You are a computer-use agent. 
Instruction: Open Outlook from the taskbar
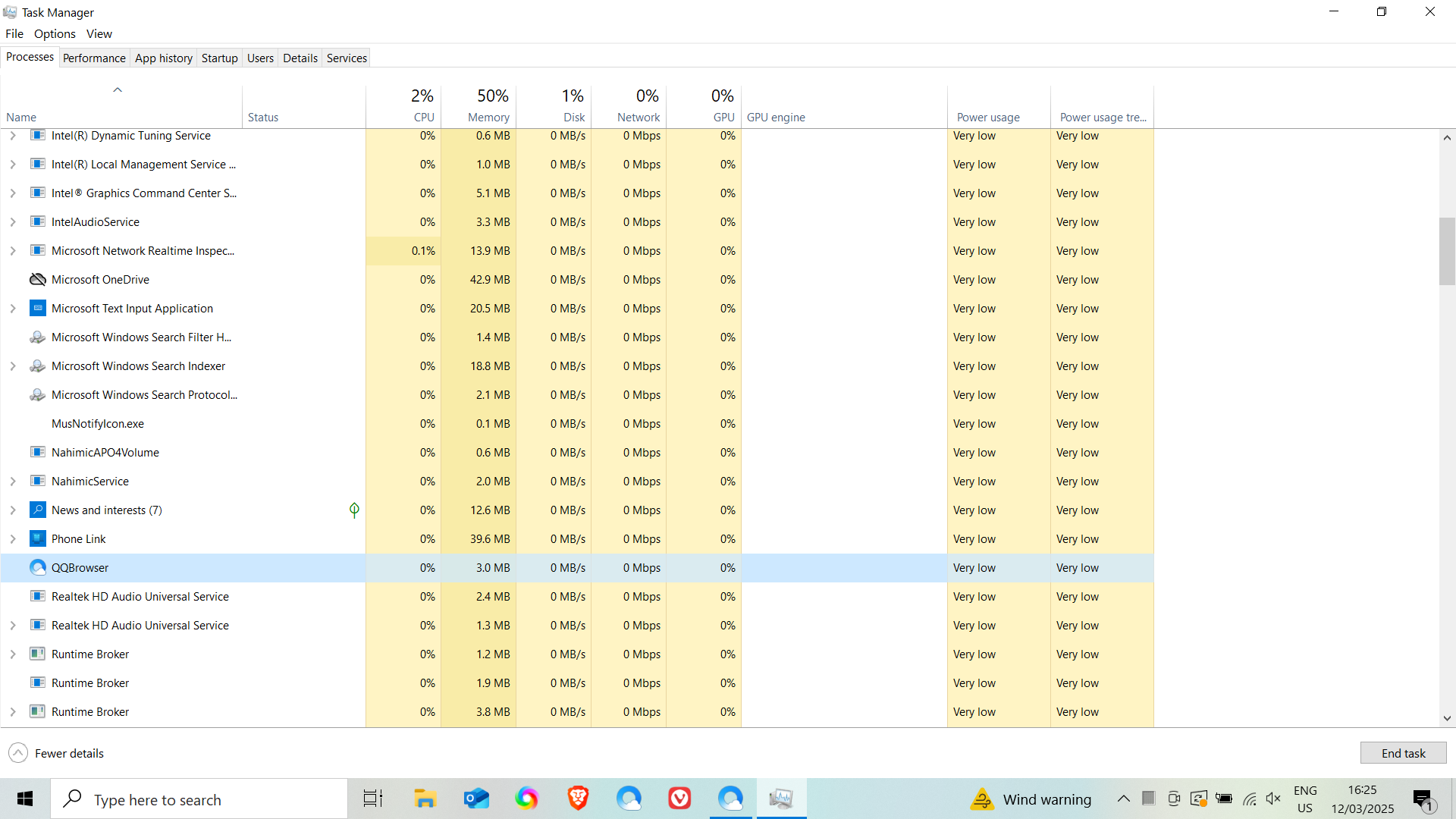point(476,799)
